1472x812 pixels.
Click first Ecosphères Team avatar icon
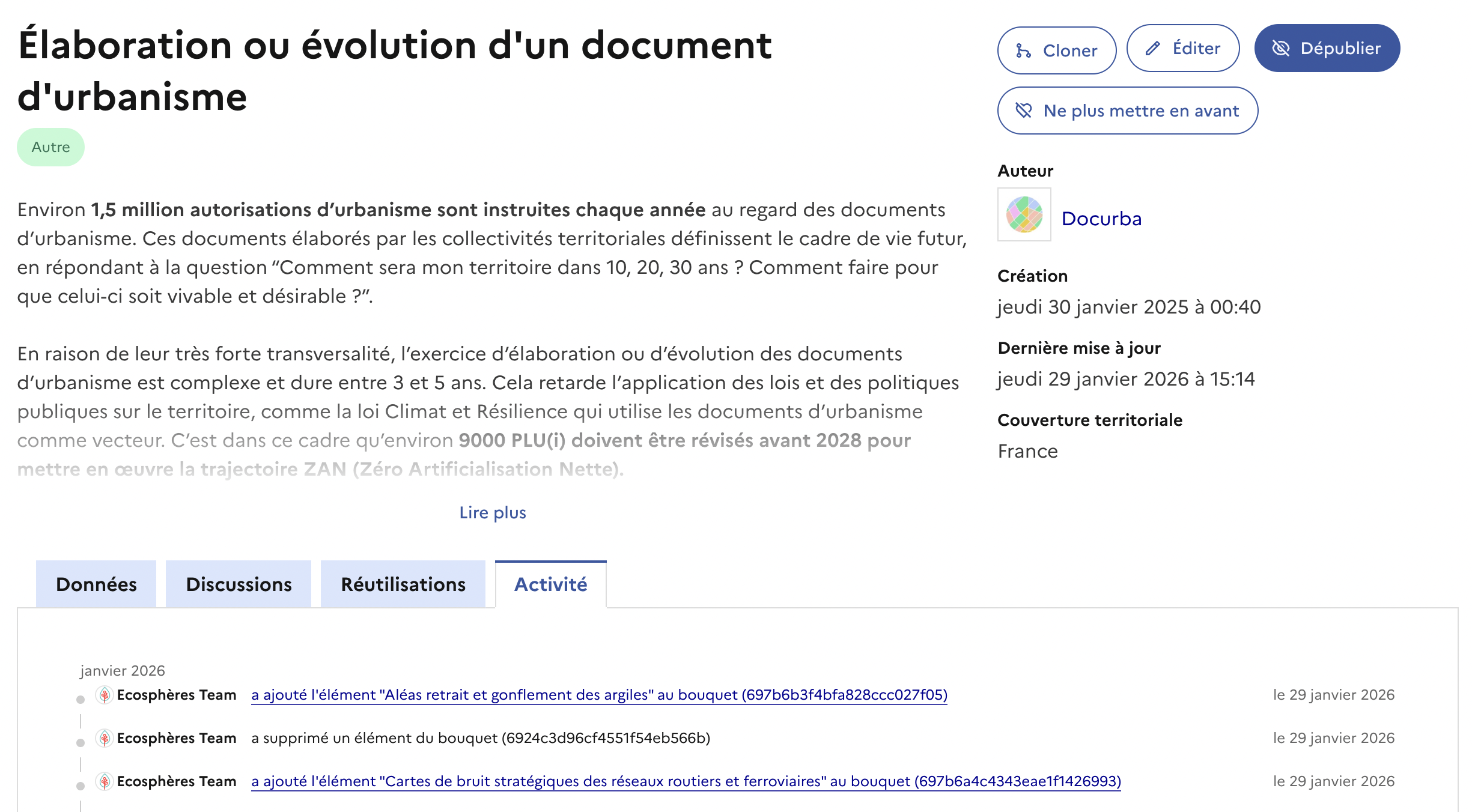(105, 695)
